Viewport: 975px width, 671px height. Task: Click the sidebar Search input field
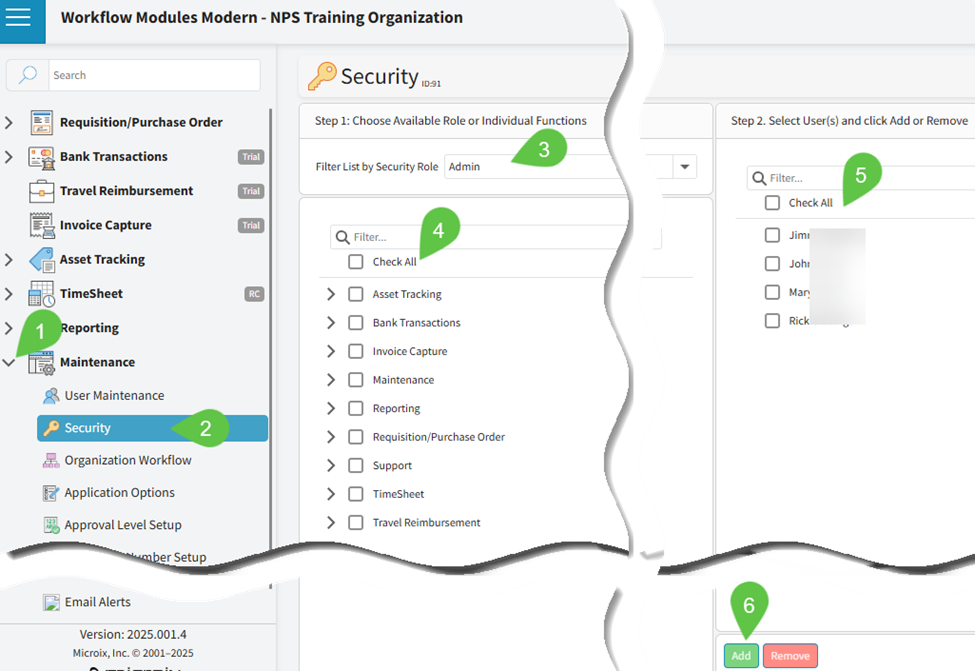(150, 75)
